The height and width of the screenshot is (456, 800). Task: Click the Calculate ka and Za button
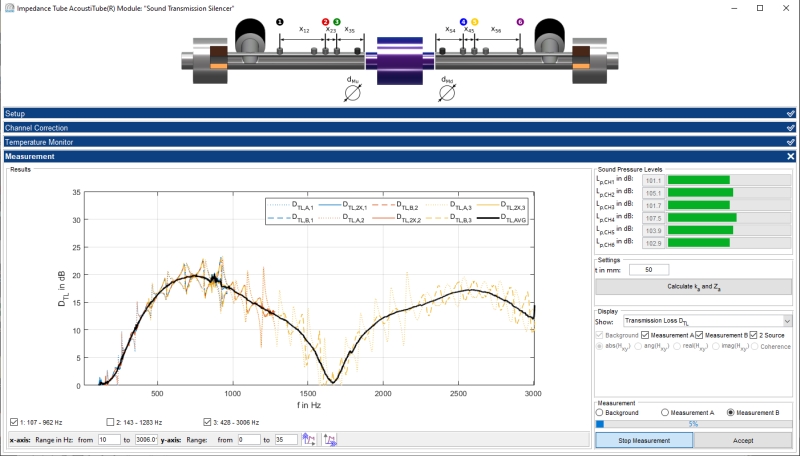pyautogui.click(x=693, y=287)
